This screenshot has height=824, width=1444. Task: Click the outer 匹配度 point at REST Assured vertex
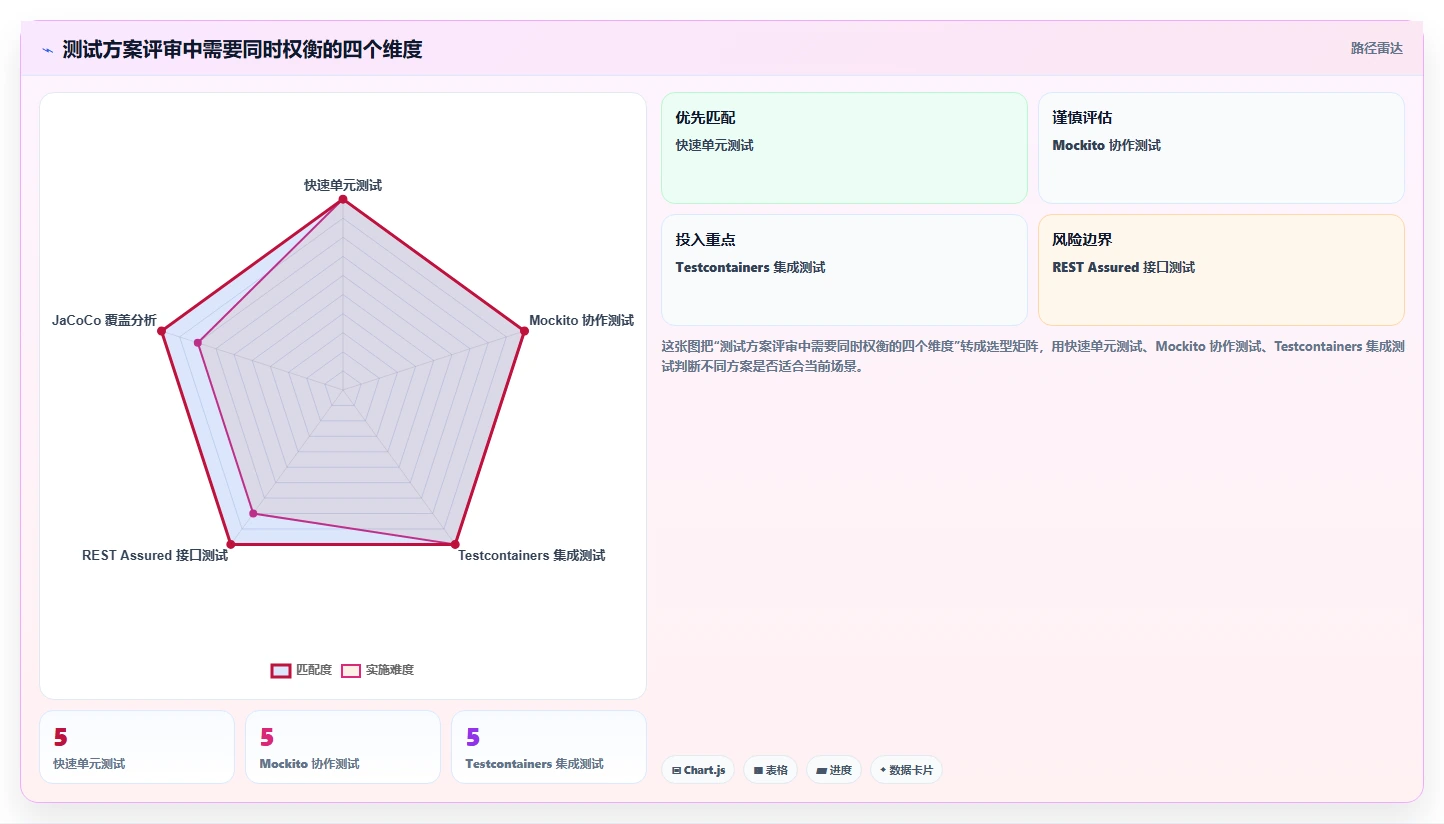click(231, 544)
